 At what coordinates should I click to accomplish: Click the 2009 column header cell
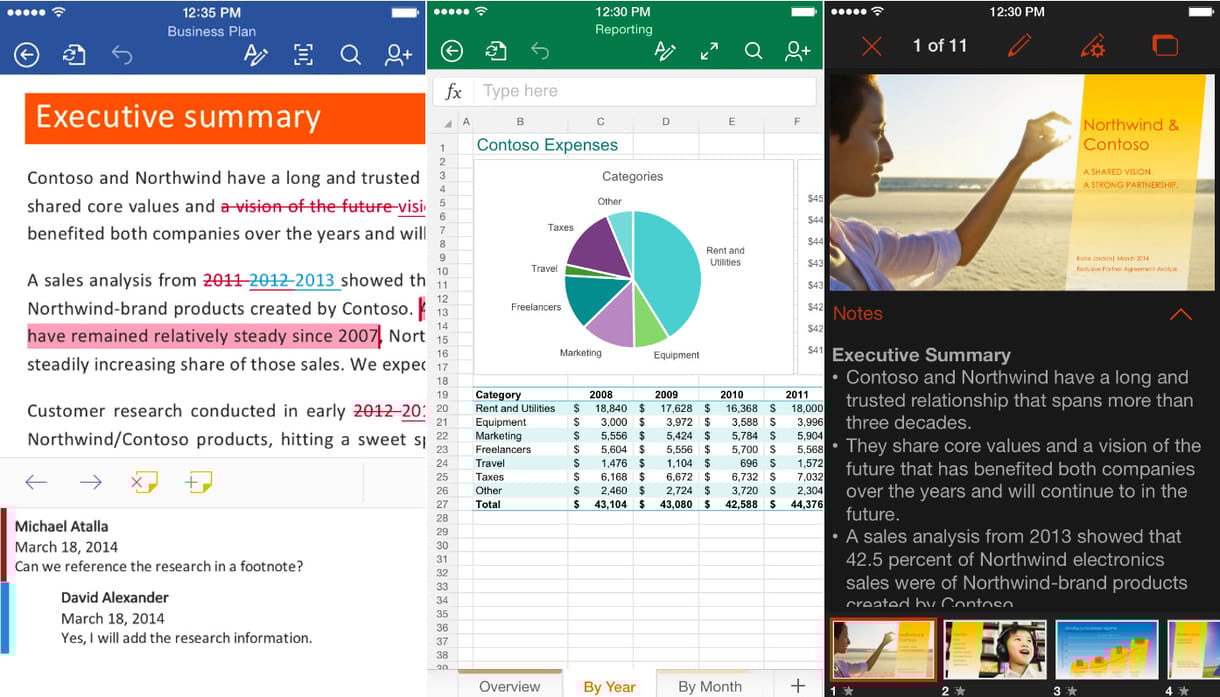666,394
